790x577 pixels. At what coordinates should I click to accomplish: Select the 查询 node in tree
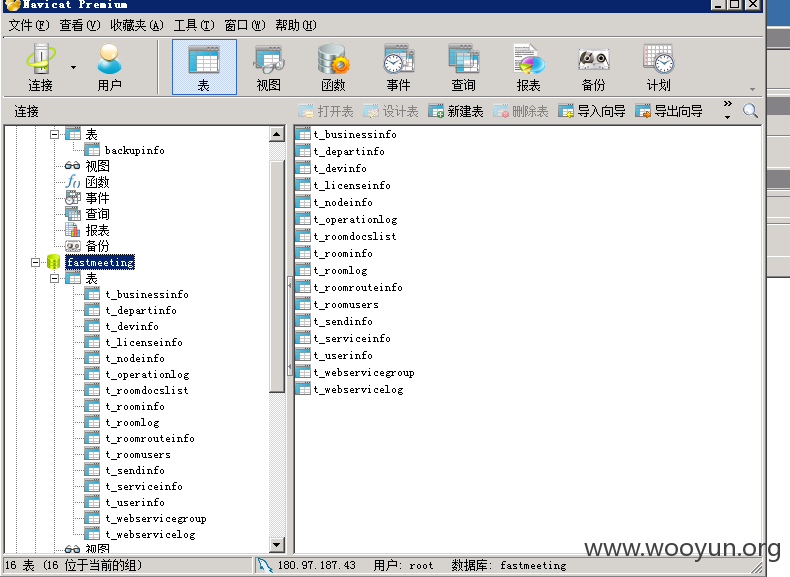coord(97,214)
